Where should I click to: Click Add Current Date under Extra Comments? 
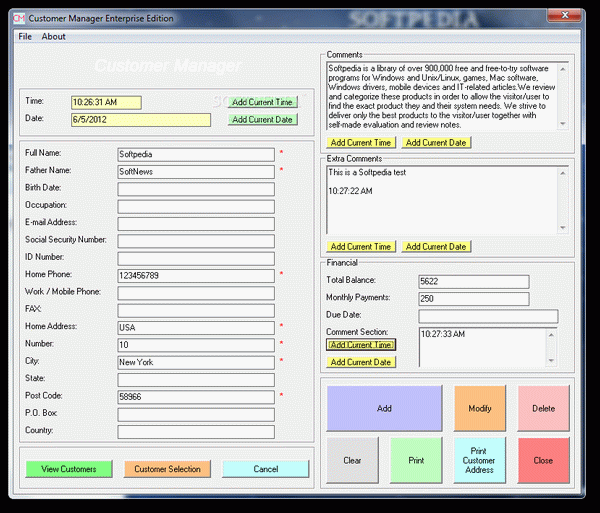pos(436,247)
